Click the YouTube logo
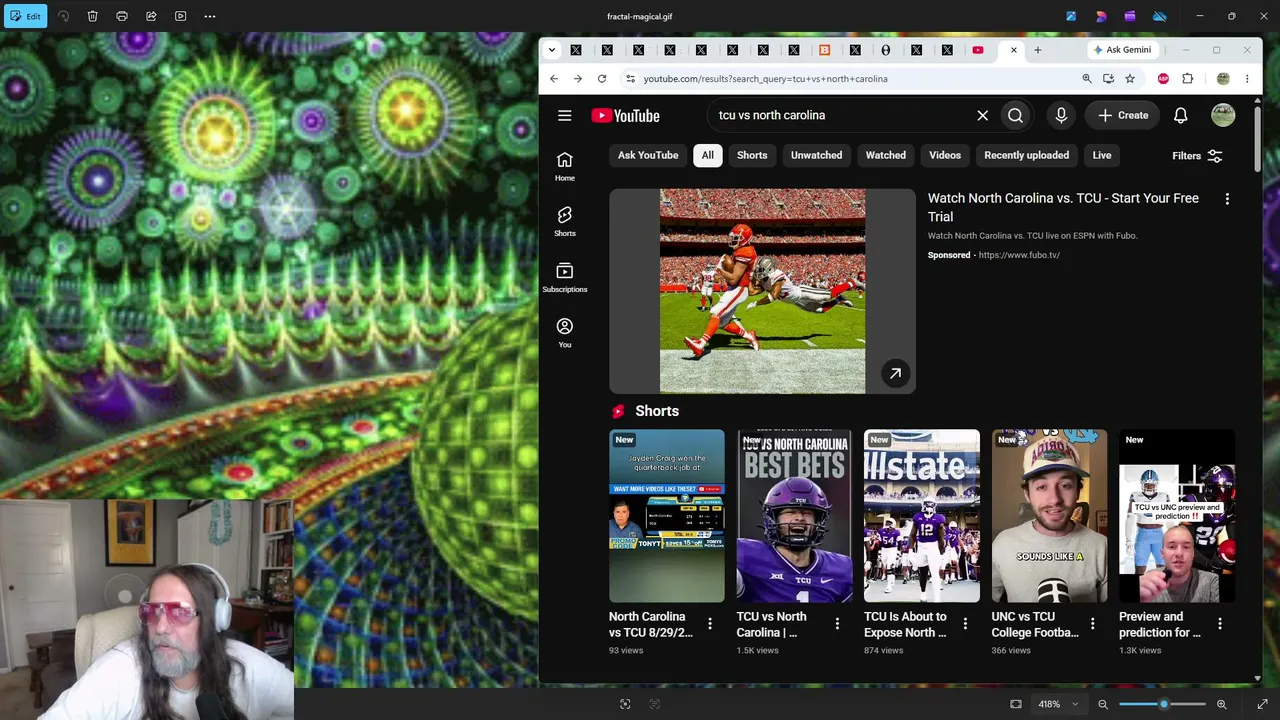1280x720 pixels. 625,115
